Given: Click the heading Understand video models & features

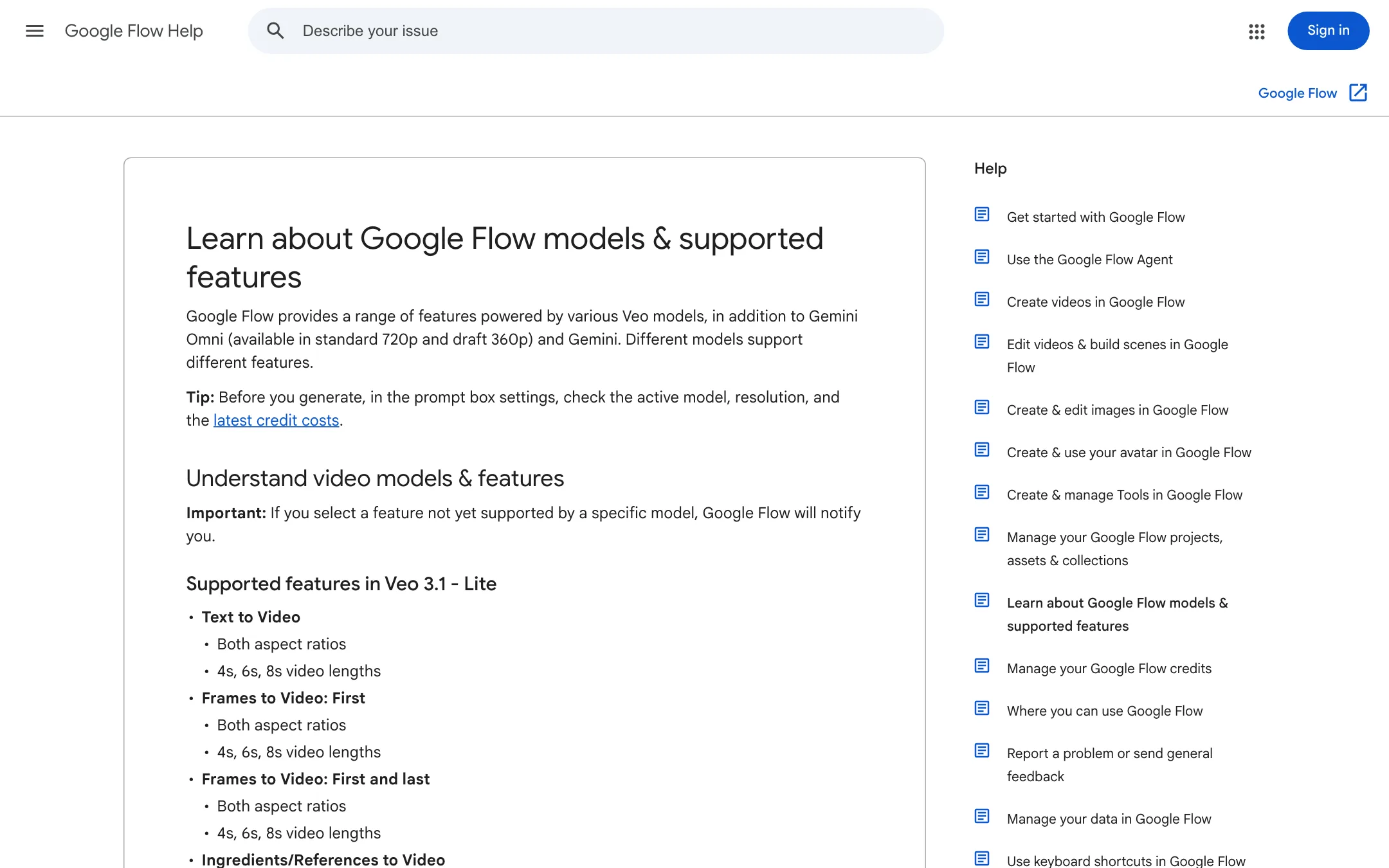Looking at the screenshot, I should pyautogui.click(x=375, y=478).
